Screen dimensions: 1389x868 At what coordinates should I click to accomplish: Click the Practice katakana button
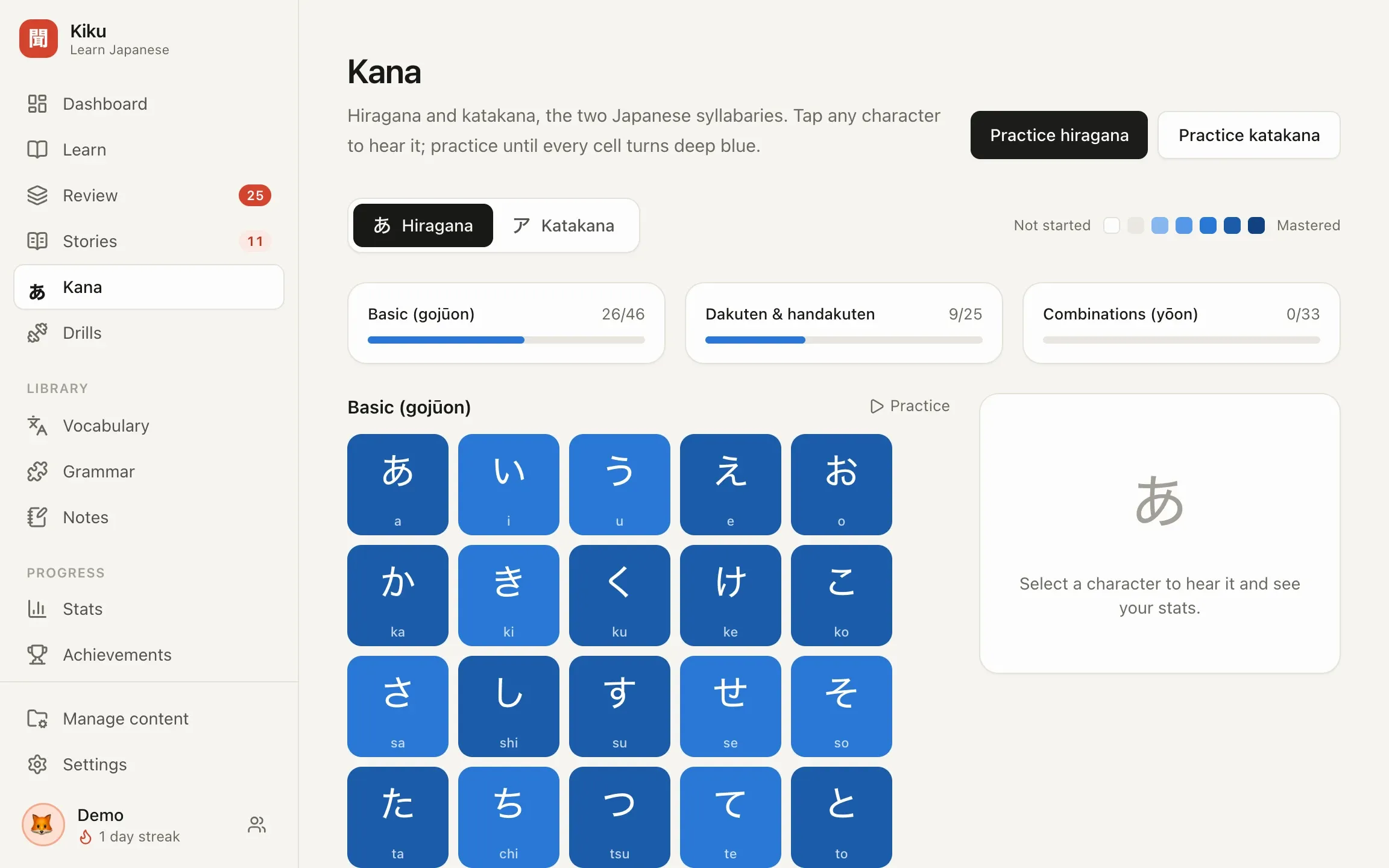pyautogui.click(x=1249, y=135)
